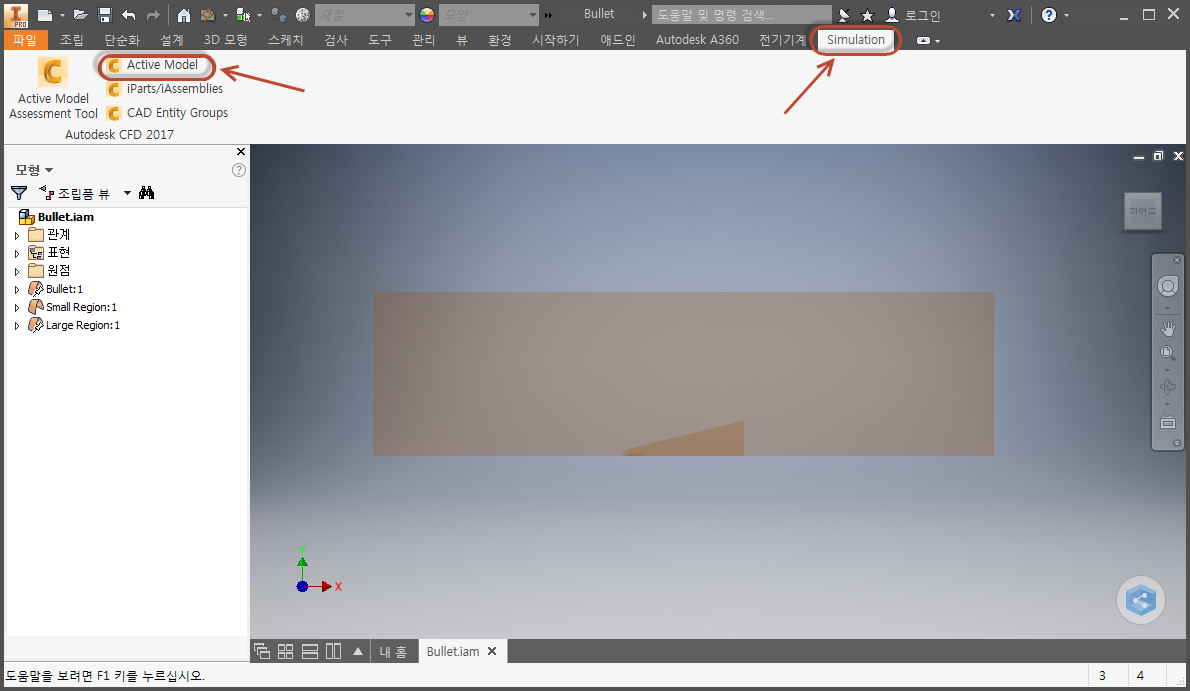The image size is (1190, 691).
Task: Click the Save disk icon
Action: (105, 14)
